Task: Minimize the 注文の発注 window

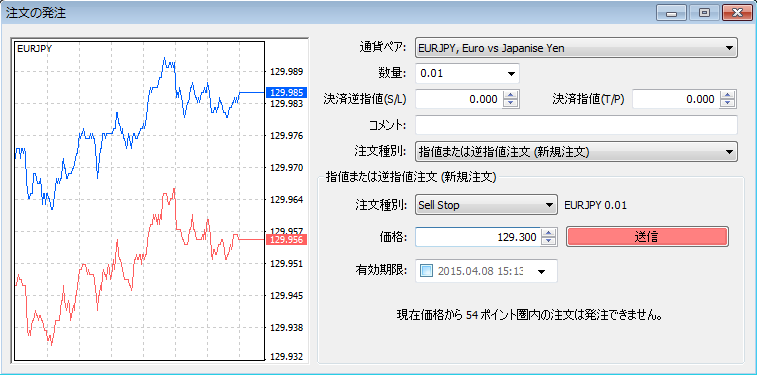Action: coord(672,13)
